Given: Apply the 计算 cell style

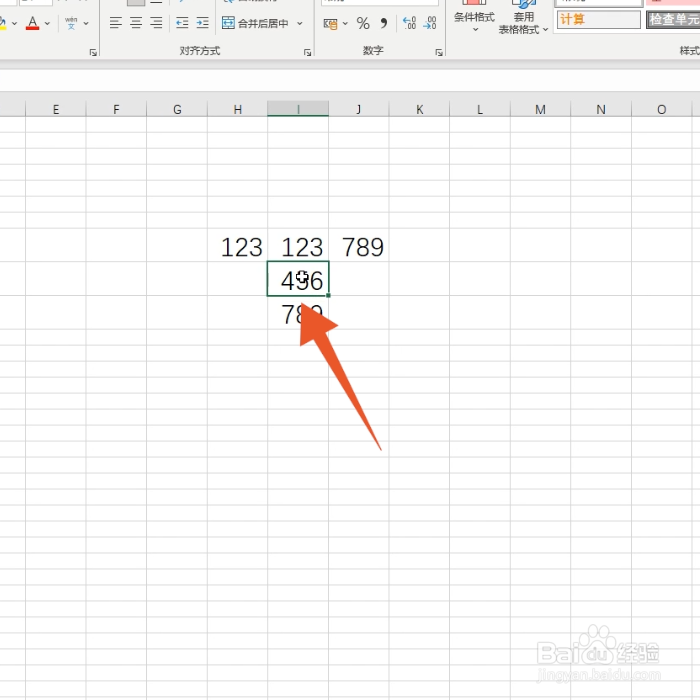Looking at the screenshot, I should coord(599,20).
